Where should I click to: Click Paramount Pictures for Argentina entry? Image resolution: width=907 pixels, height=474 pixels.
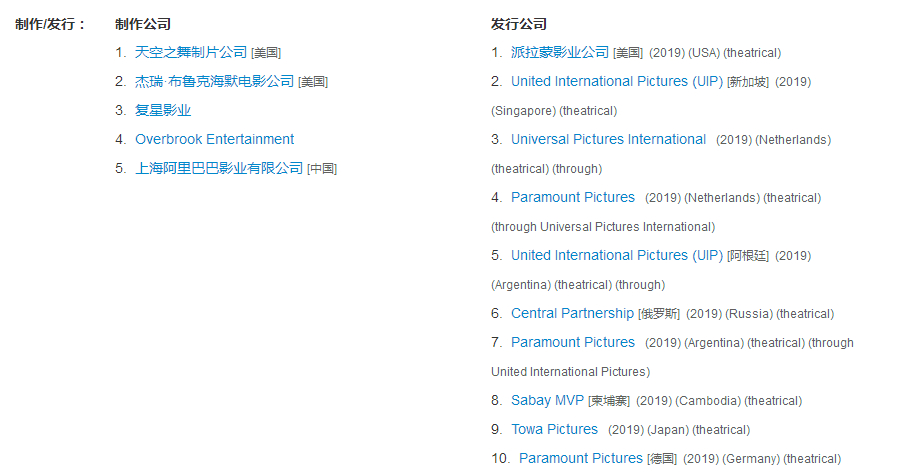pyautogui.click(x=573, y=342)
